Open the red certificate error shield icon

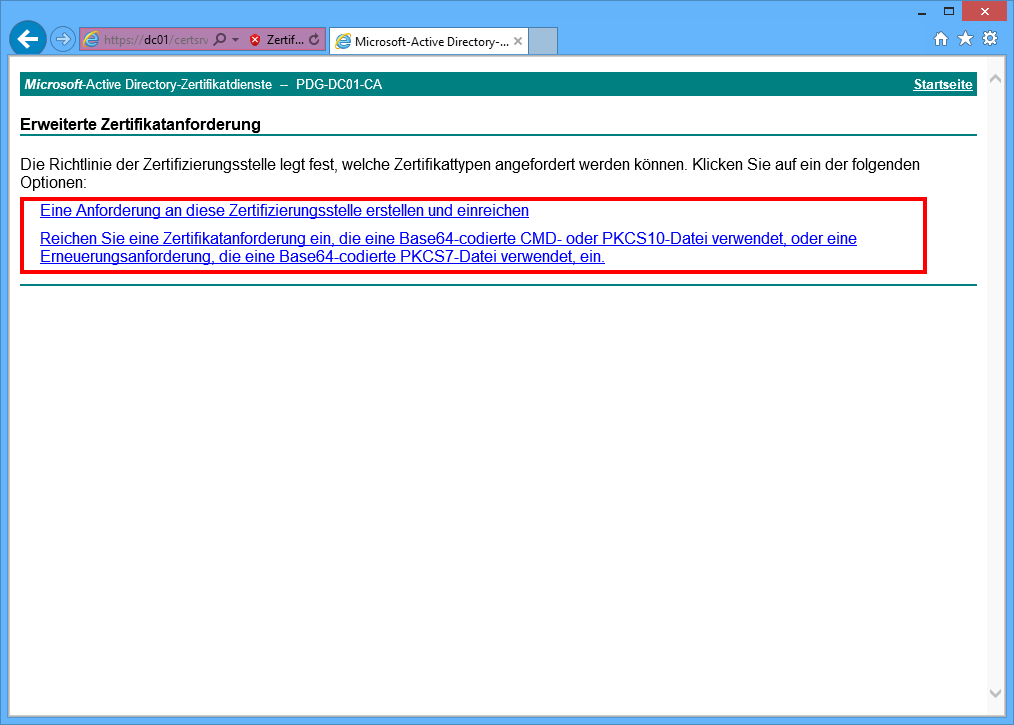255,40
